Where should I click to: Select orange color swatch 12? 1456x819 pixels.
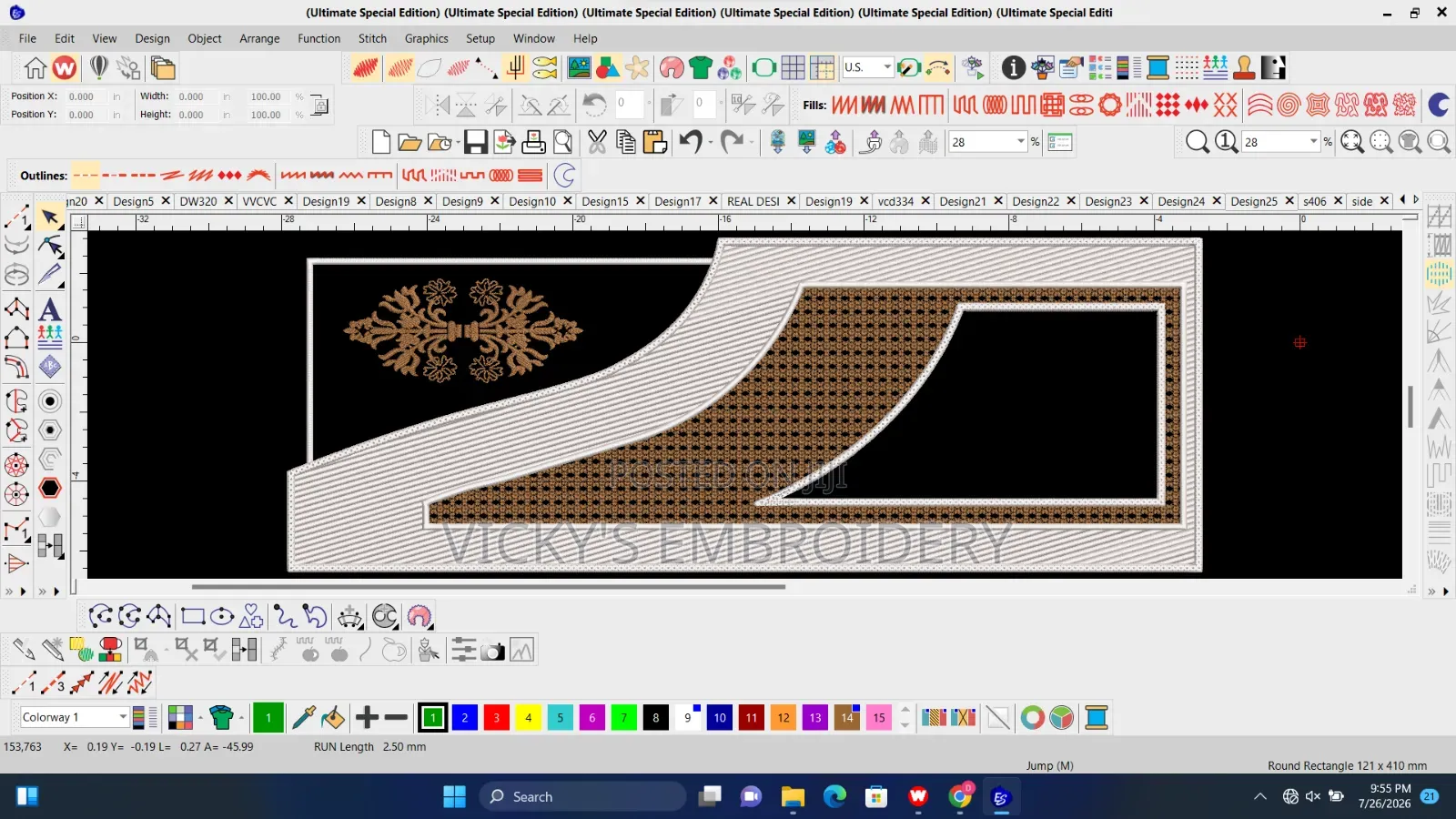point(784,717)
